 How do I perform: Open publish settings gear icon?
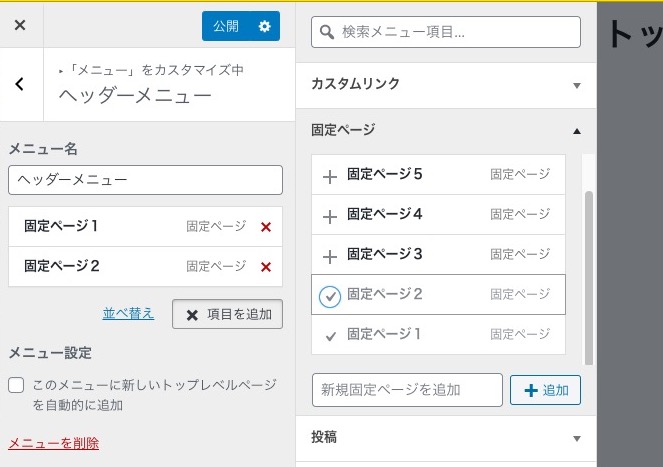pyautogui.click(x=264, y=26)
